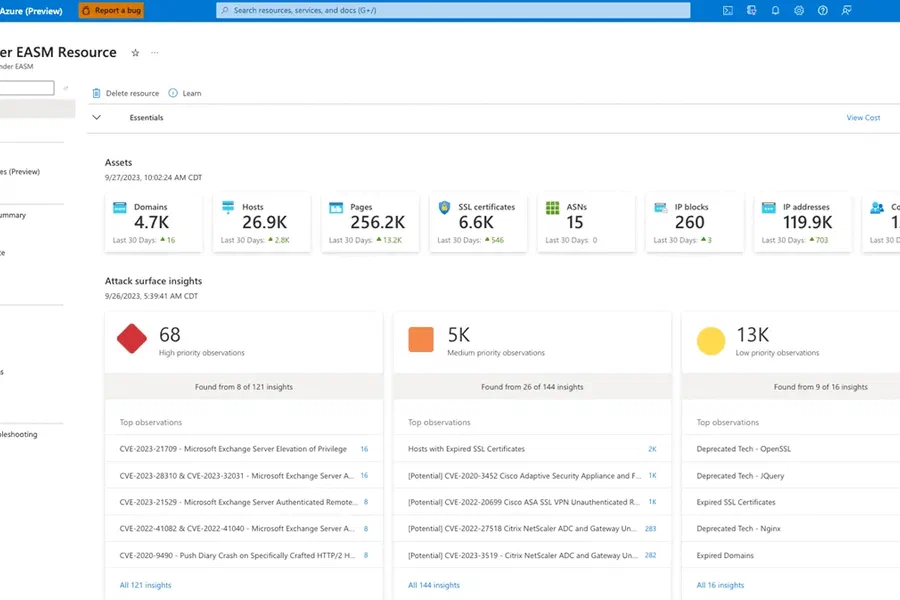Click the 256.2K Pages count
Viewport: 900px width, 600px height.
coord(378,222)
